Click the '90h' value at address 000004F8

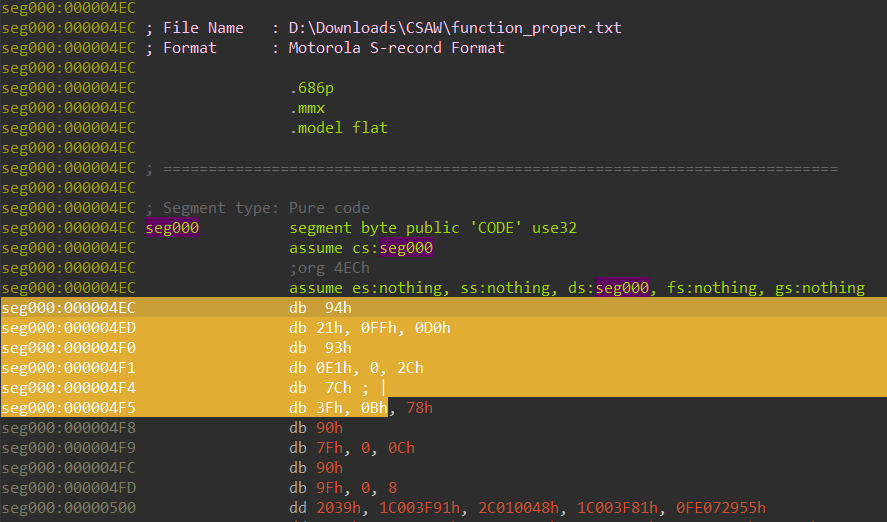[x=329, y=428]
